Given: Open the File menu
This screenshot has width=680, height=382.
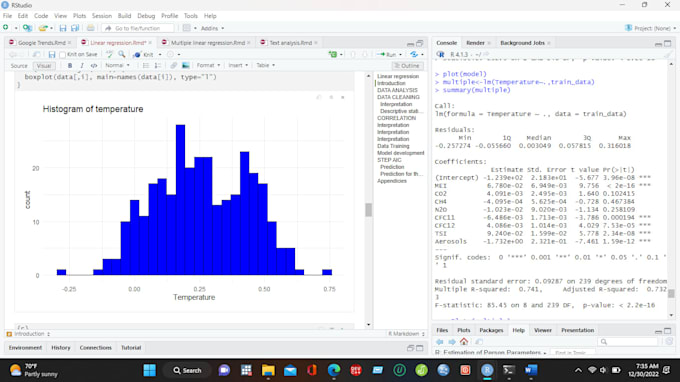Looking at the screenshot, I should [7, 16].
